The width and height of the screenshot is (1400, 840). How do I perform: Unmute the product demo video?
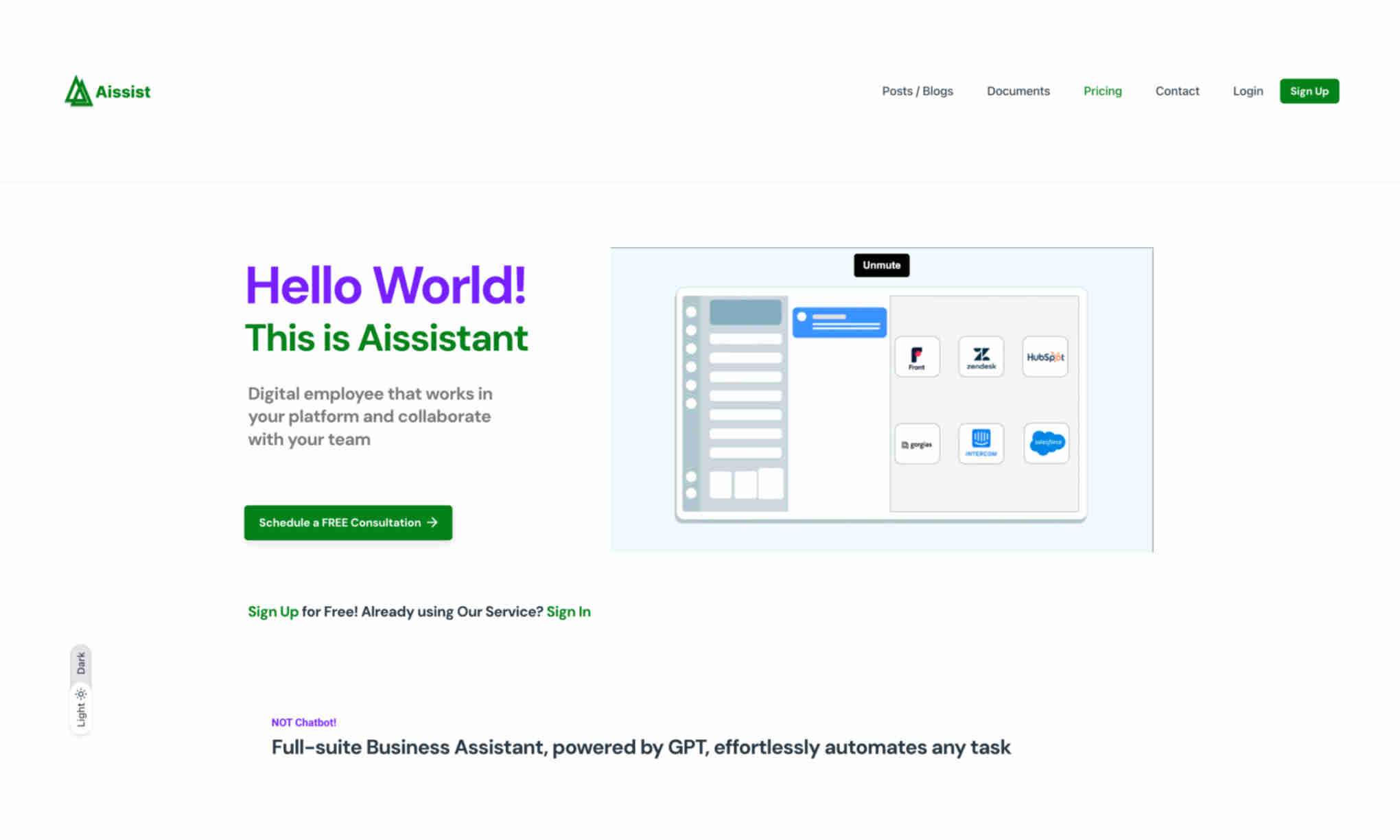pos(881,265)
